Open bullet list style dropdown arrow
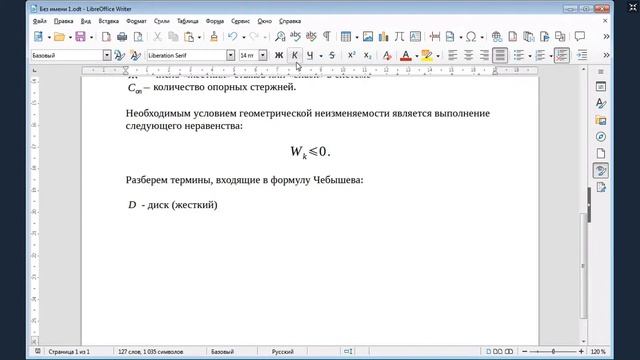Screen dimensions: 640x360 [x=529, y=56]
